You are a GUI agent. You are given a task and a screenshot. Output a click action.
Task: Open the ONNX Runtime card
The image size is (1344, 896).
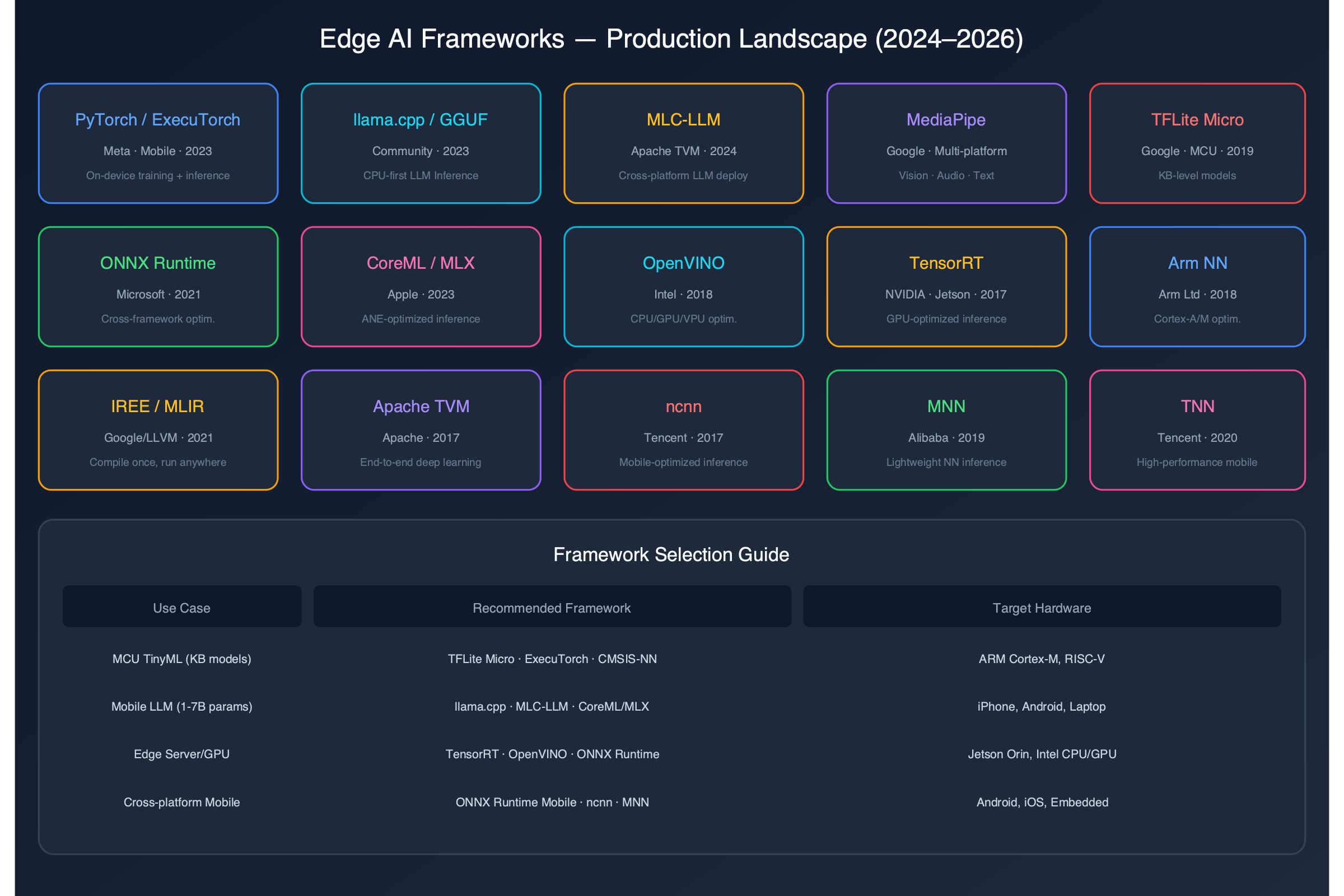[158, 287]
